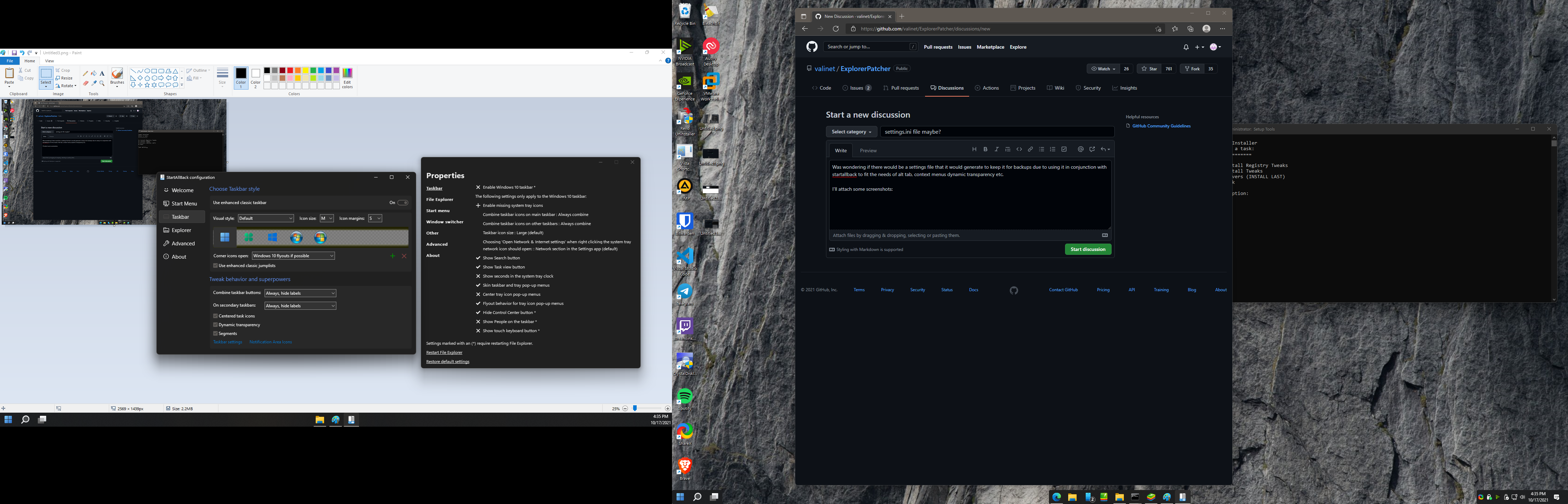Image resolution: width=1568 pixels, height=504 pixels.
Task: Select the Text tool in Paint
Action: point(101,73)
